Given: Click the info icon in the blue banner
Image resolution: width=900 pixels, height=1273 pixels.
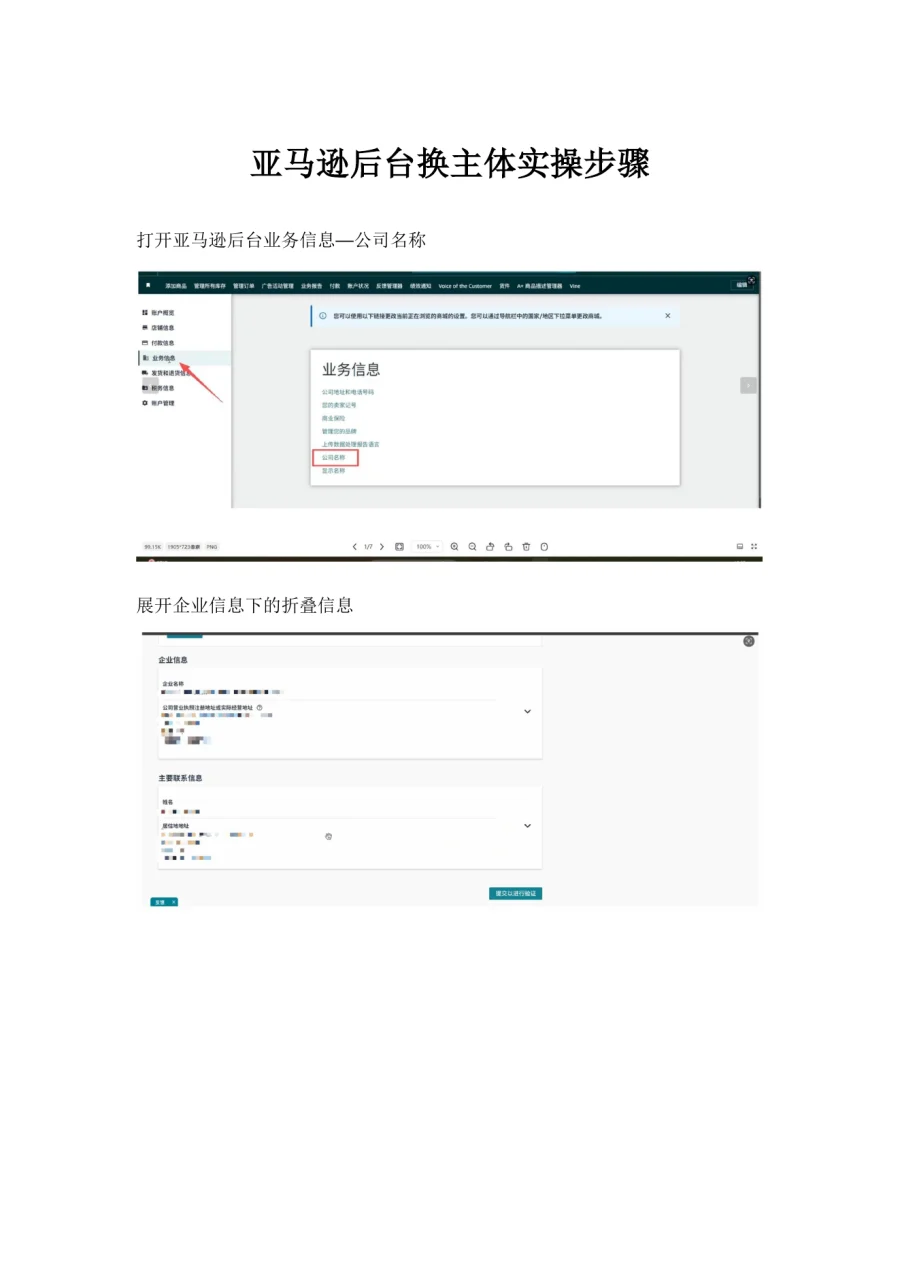Looking at the screenshot, I should pos(322,316).
